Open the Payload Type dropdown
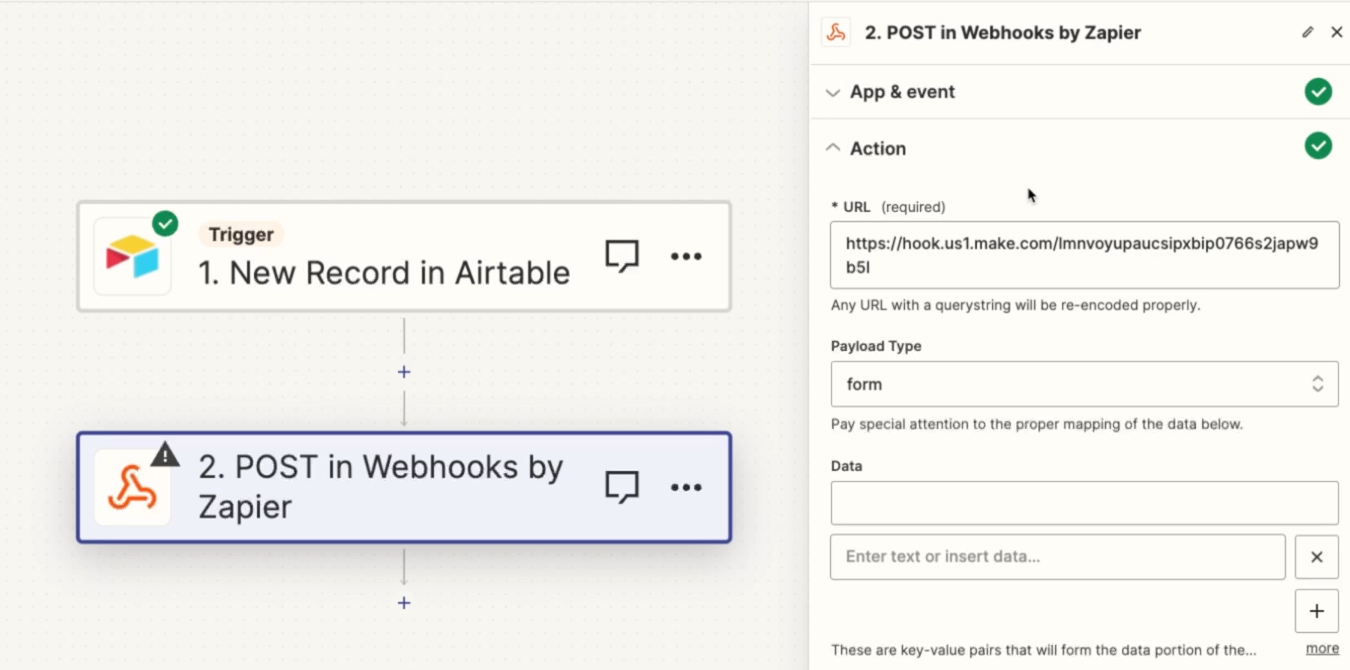 click(x=1085, y=384)
